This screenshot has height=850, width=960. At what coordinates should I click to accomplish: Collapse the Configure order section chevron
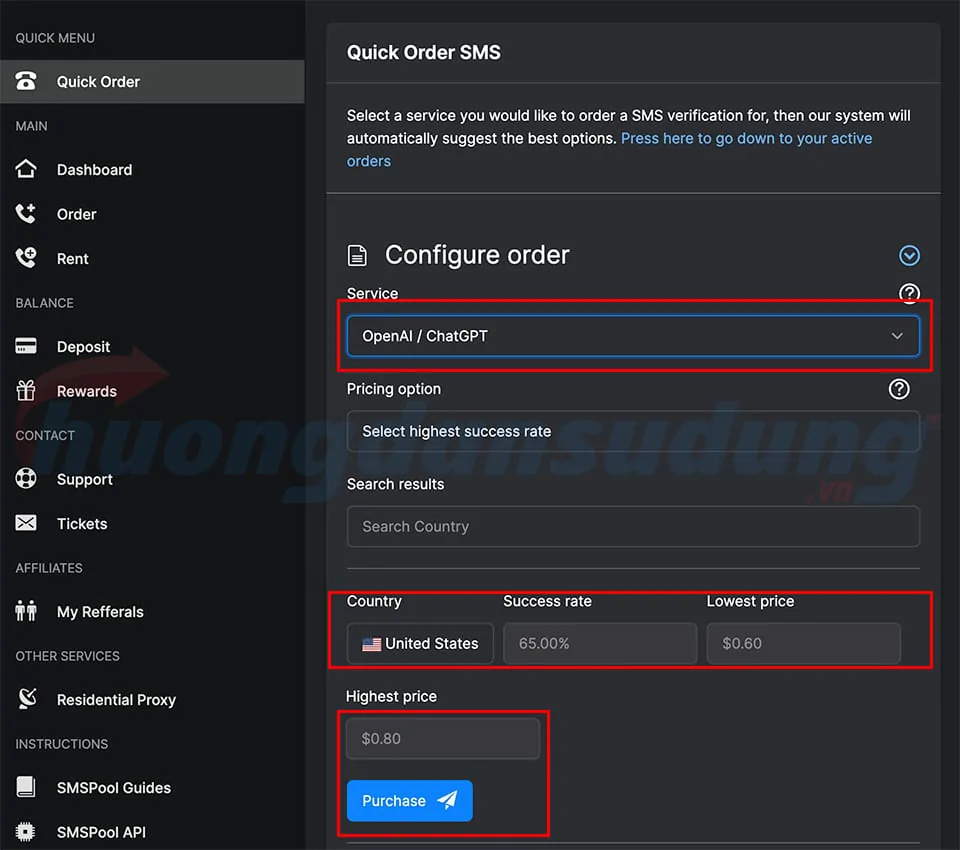(909, 256)
